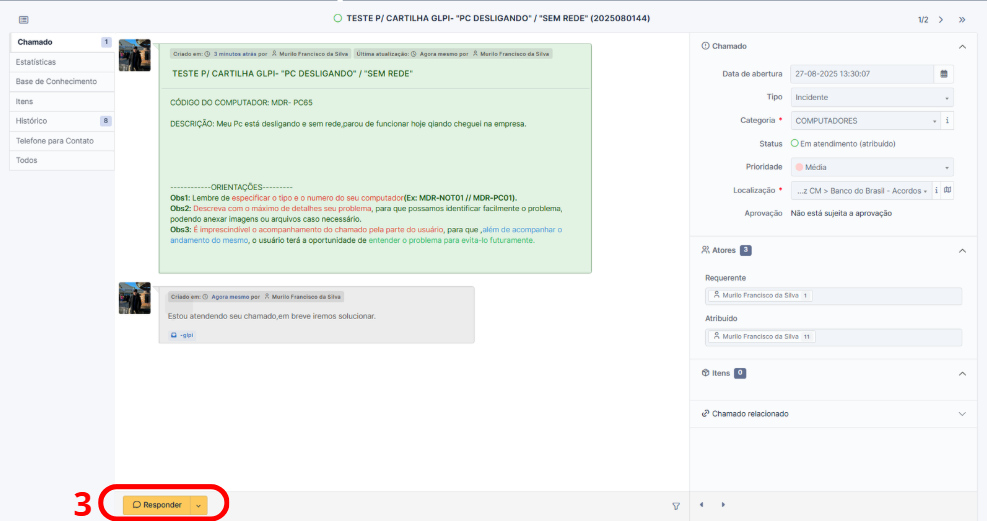Click the Atribuído actors field

833,337
